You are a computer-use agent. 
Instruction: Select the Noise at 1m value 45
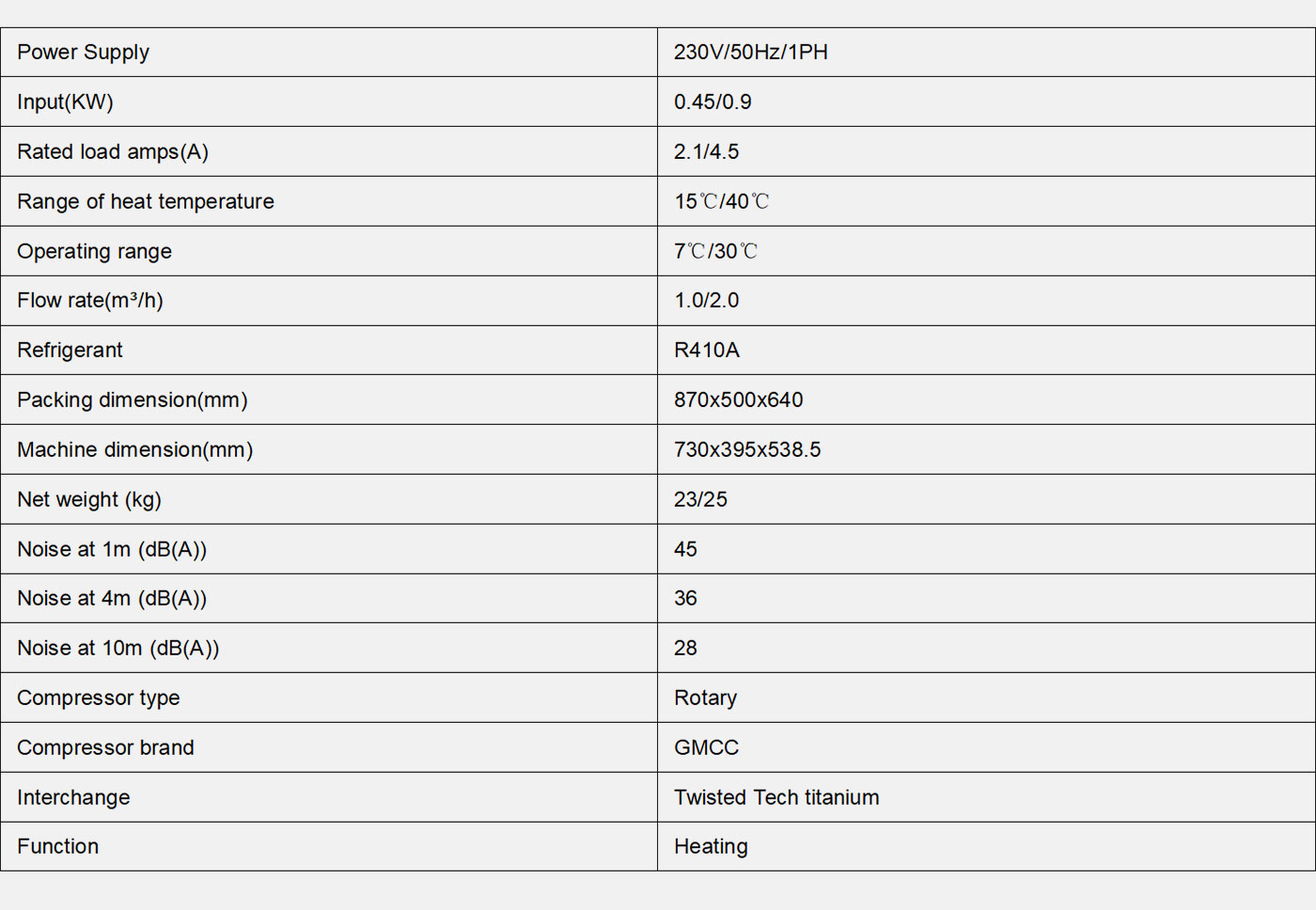(685, 550)
